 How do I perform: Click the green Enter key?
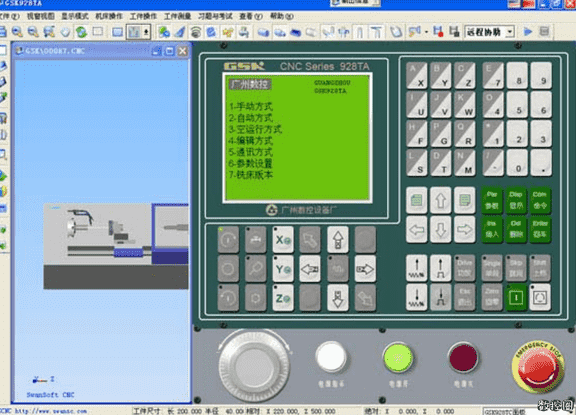tap(540, 230)
